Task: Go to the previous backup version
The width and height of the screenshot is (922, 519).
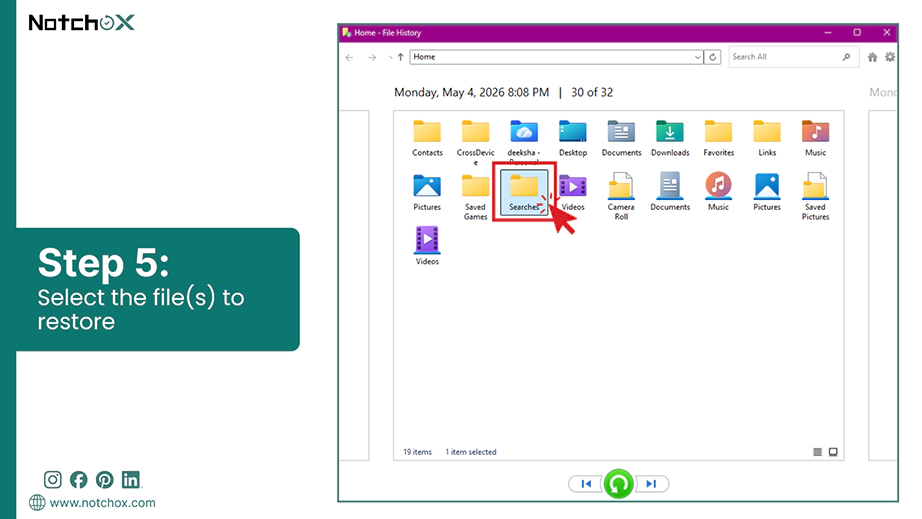Action: point(586,484)
